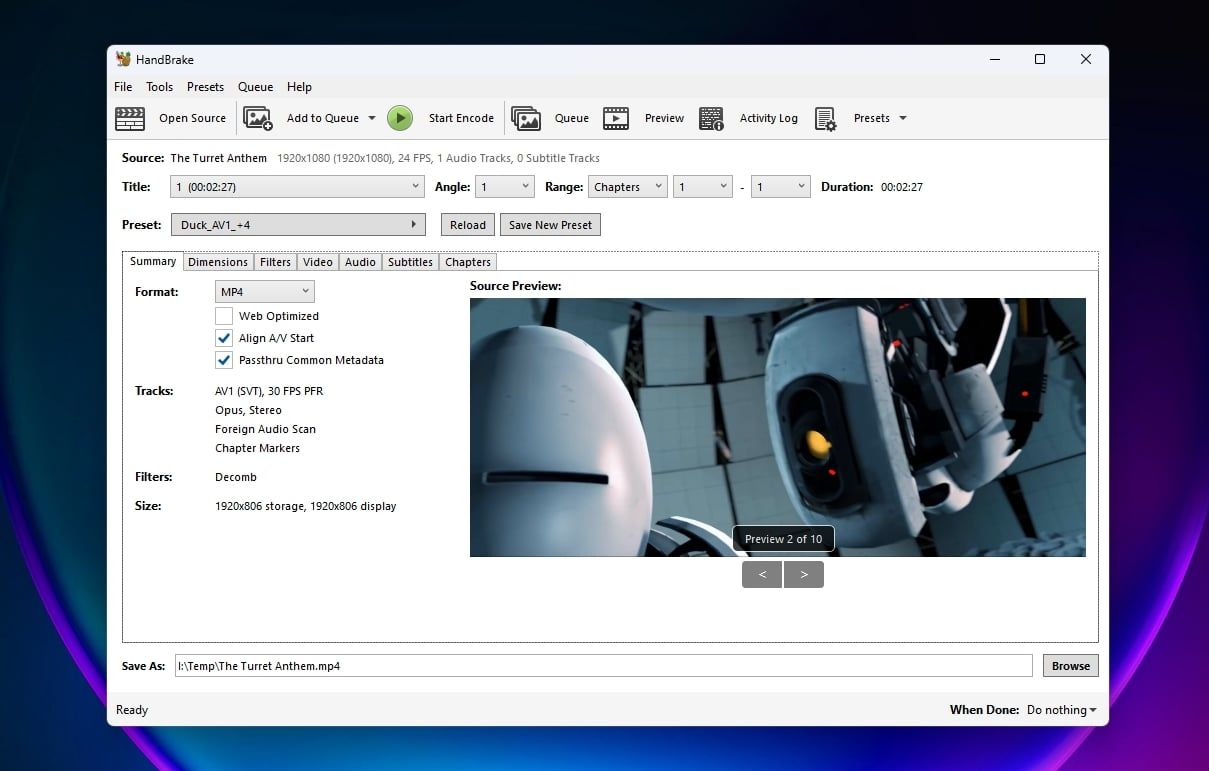Screen dimensions: 1209x771
Task: Open the Queue menu in menu bar
Action: (x=255, y=87)
